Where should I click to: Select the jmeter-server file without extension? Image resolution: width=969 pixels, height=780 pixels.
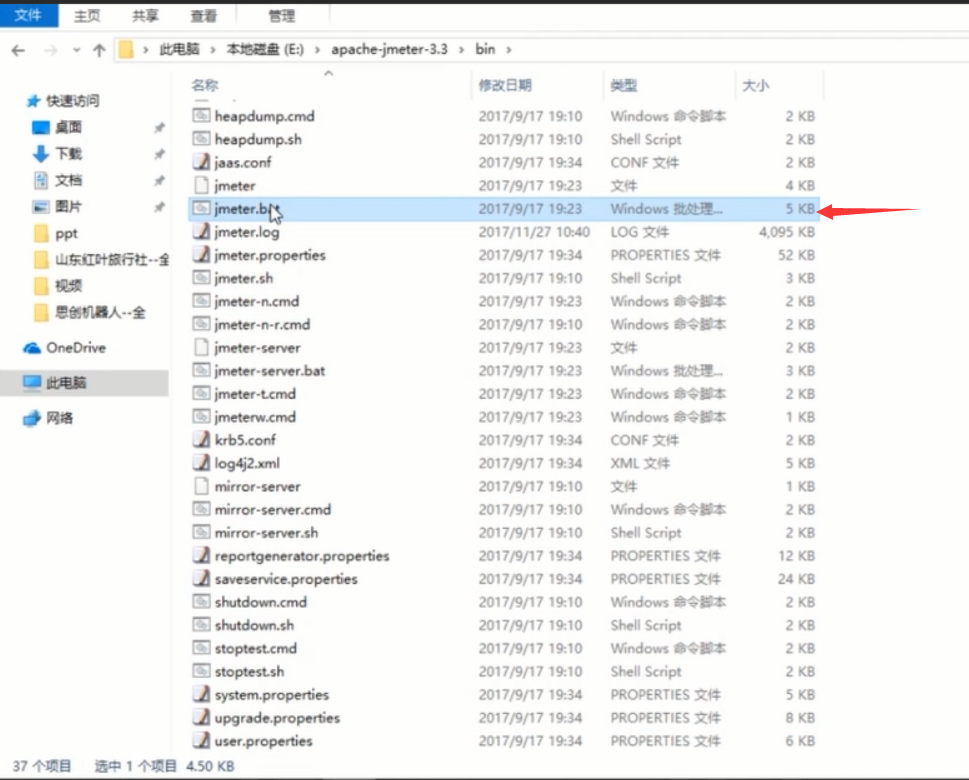(257, 347)
